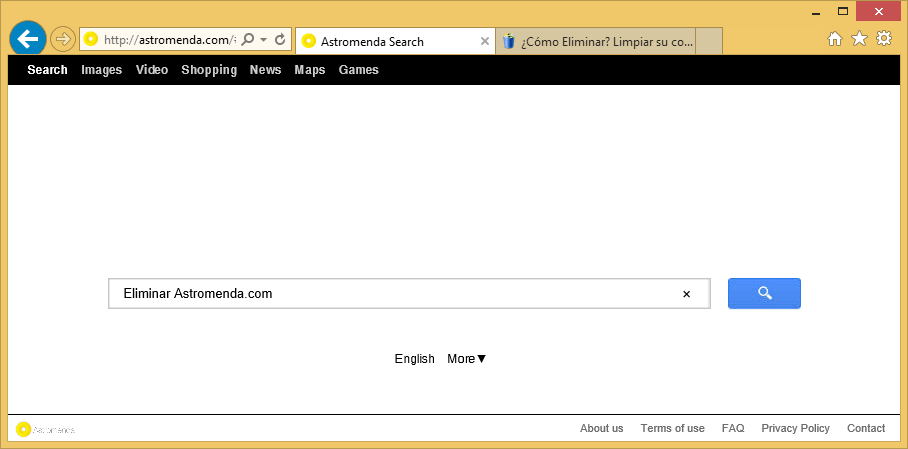Open the About us footer link

602,428
